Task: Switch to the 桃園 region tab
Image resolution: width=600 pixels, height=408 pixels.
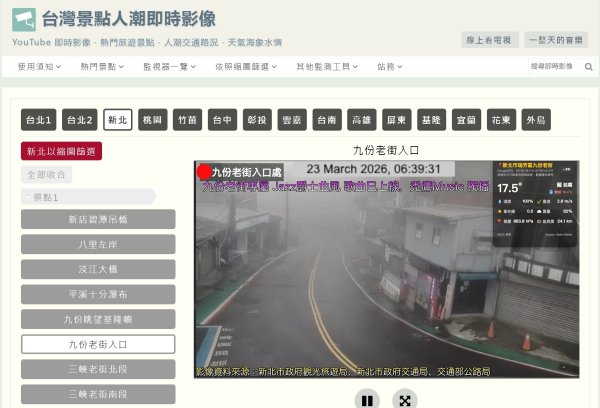Action: (153, 120)
